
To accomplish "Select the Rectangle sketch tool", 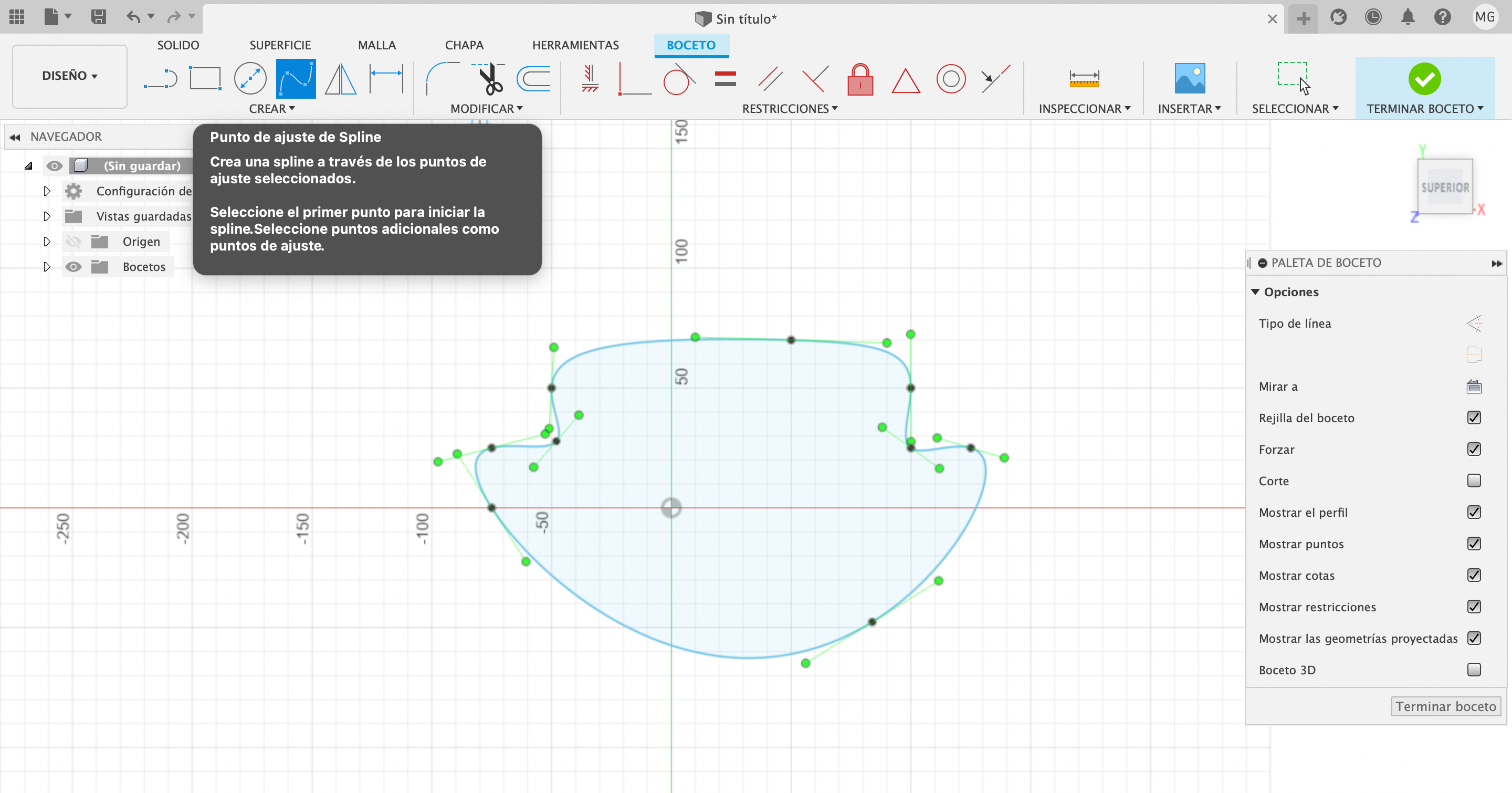I will (x=205, y=79).
